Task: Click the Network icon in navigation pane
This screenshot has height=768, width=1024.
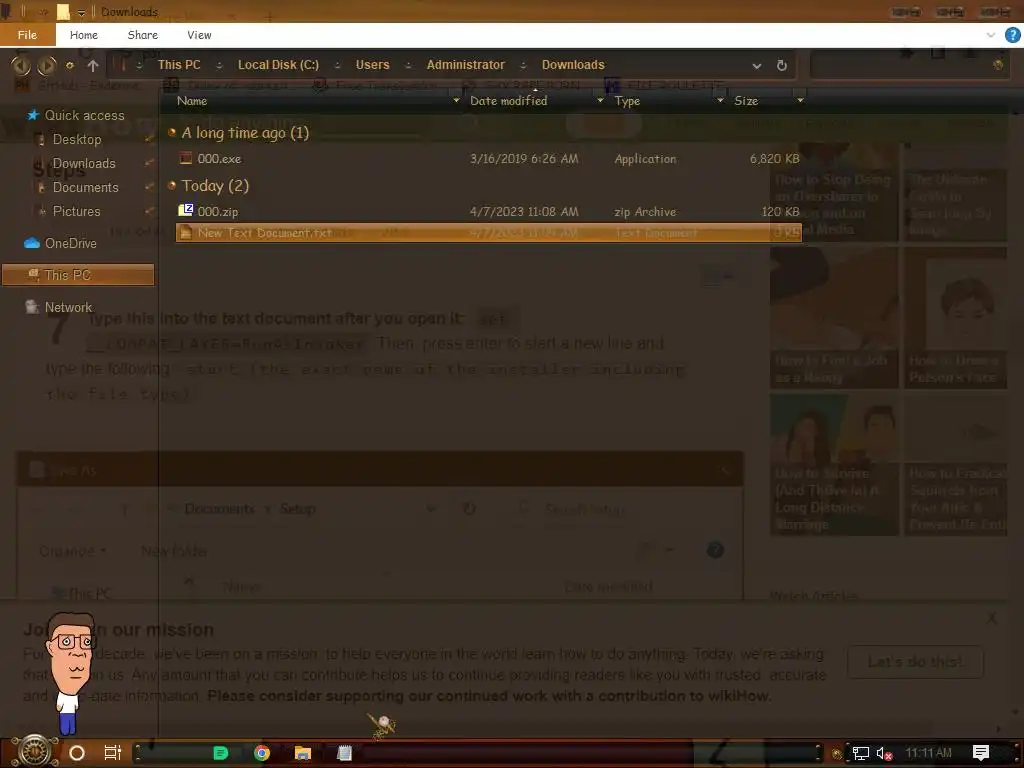Action: (32, 307)
